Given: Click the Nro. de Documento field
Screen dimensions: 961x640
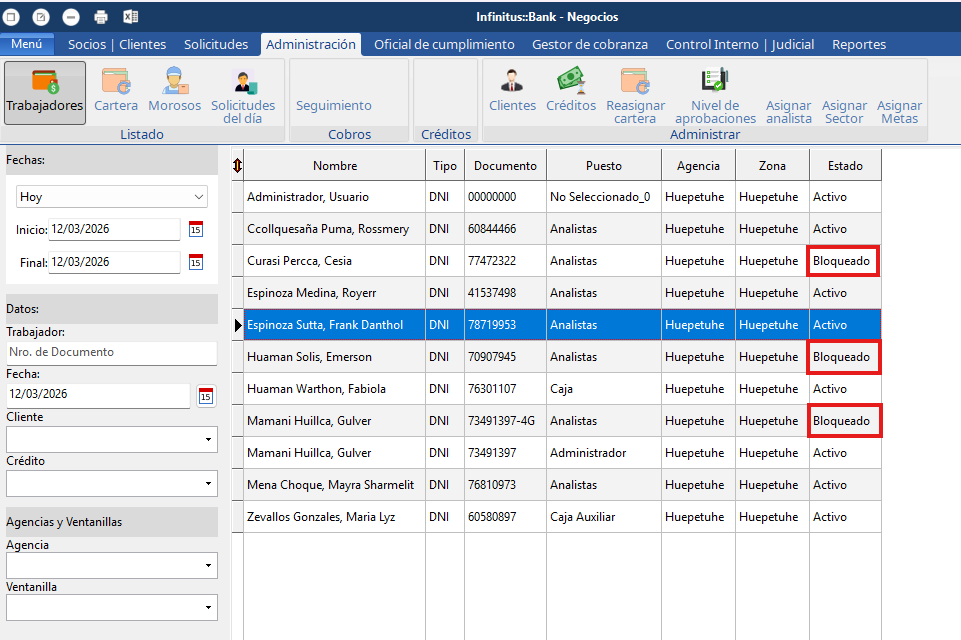Looking at the screenshot, I should pyautogui.click(x=111, y=352).
